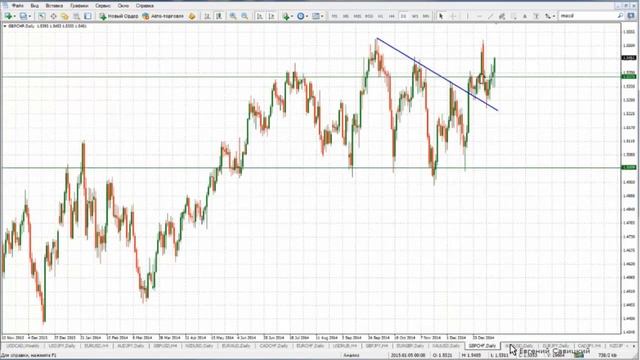Select the M5 timeframe button

(x=346, y=16)
